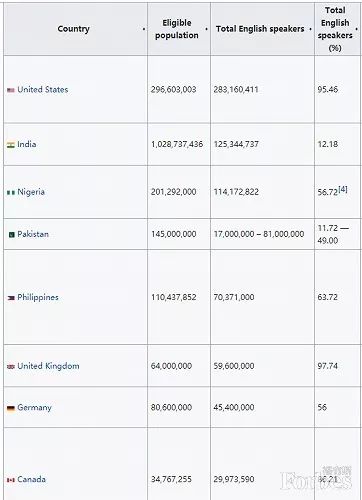Follow the United Kingdom link
The height and width of the screenshot is (500, 362).
click(x=48, y=366)
